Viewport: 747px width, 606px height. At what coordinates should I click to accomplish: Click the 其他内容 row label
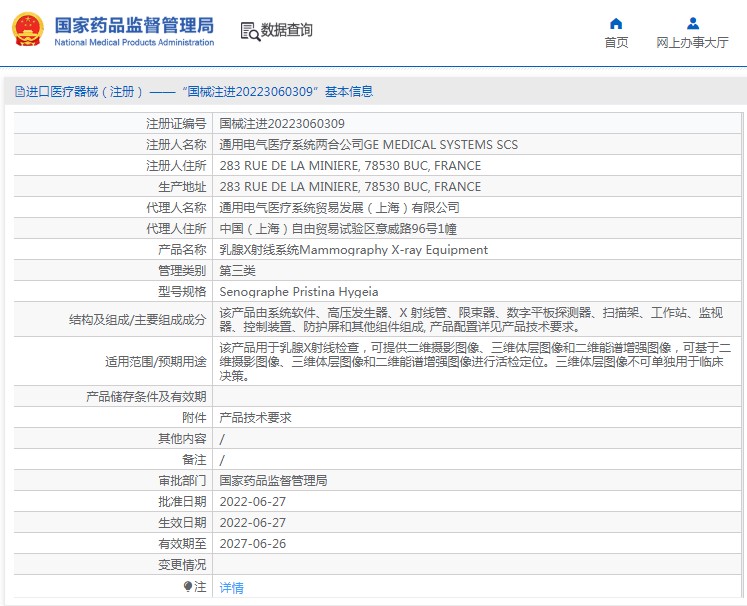(x=182, y=439)
